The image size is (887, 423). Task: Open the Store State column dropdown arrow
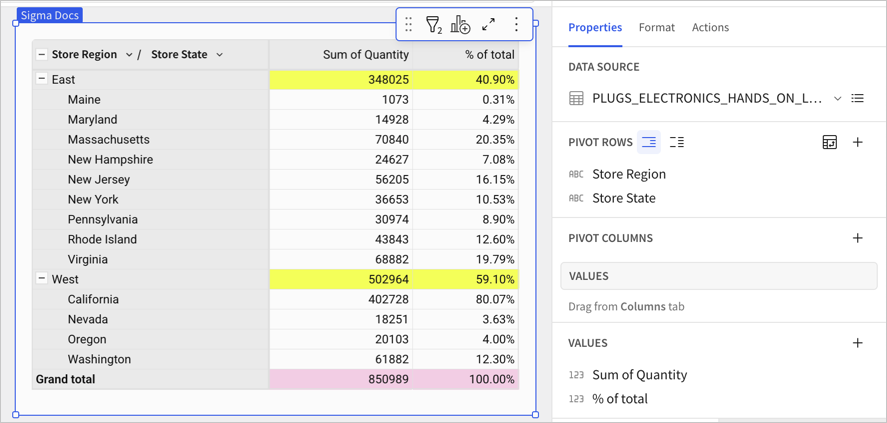pos(219,55)
